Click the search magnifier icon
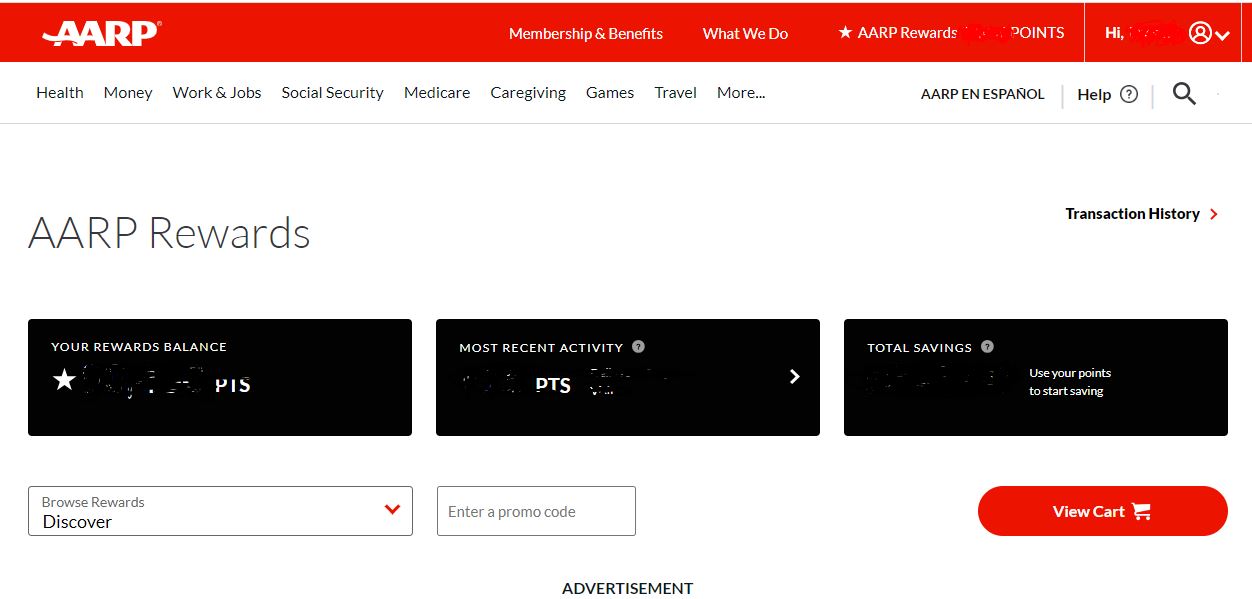The image size is (1252, 599). 1184,93
